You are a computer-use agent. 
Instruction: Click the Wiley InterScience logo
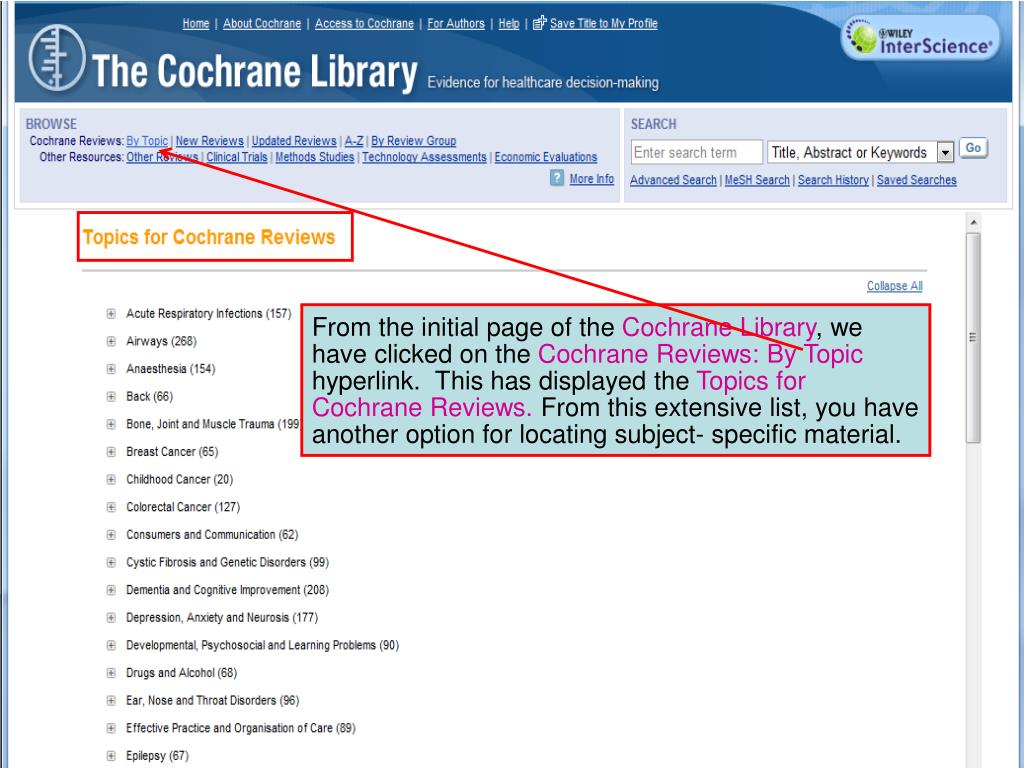(x=921, y=38)
